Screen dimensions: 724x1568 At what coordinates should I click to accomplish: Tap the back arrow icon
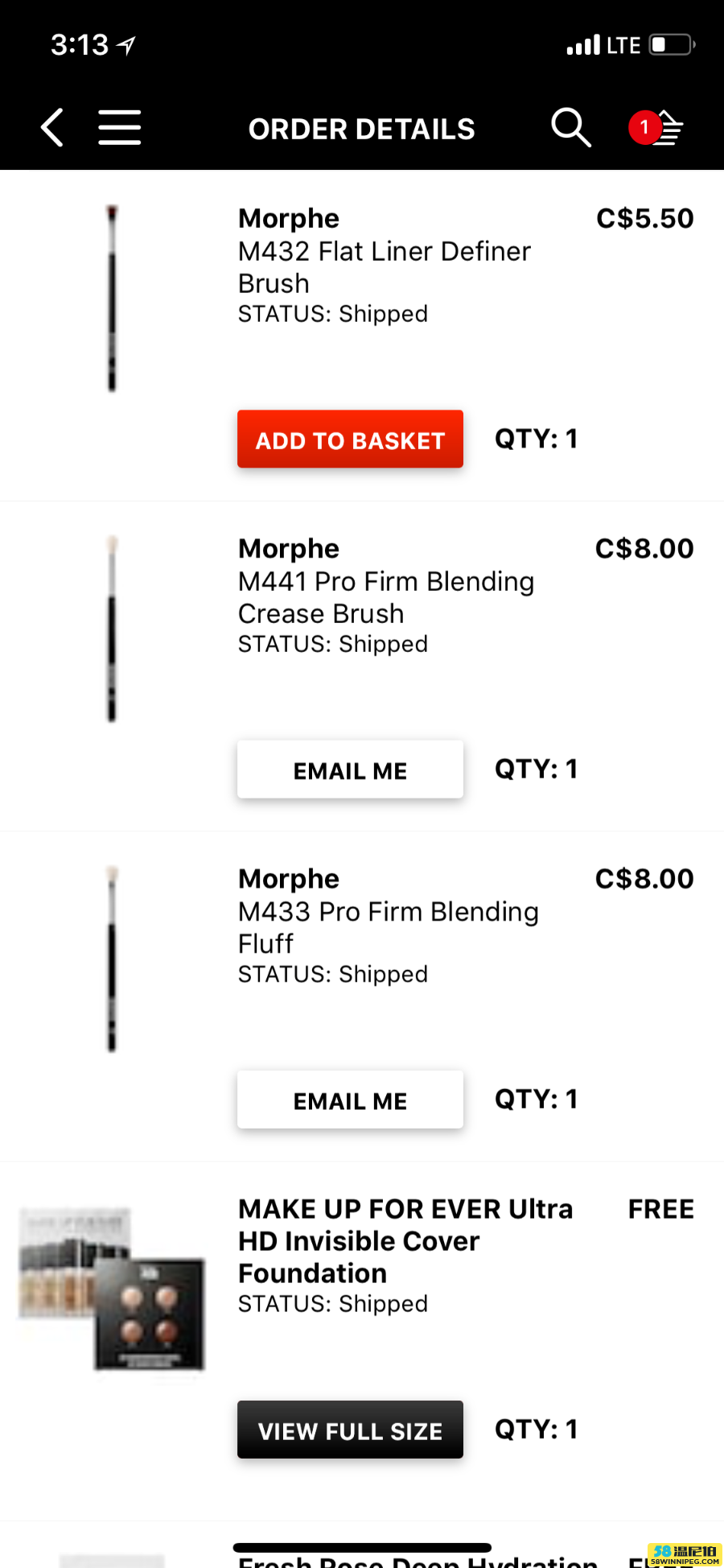click(x=53, y=128)
